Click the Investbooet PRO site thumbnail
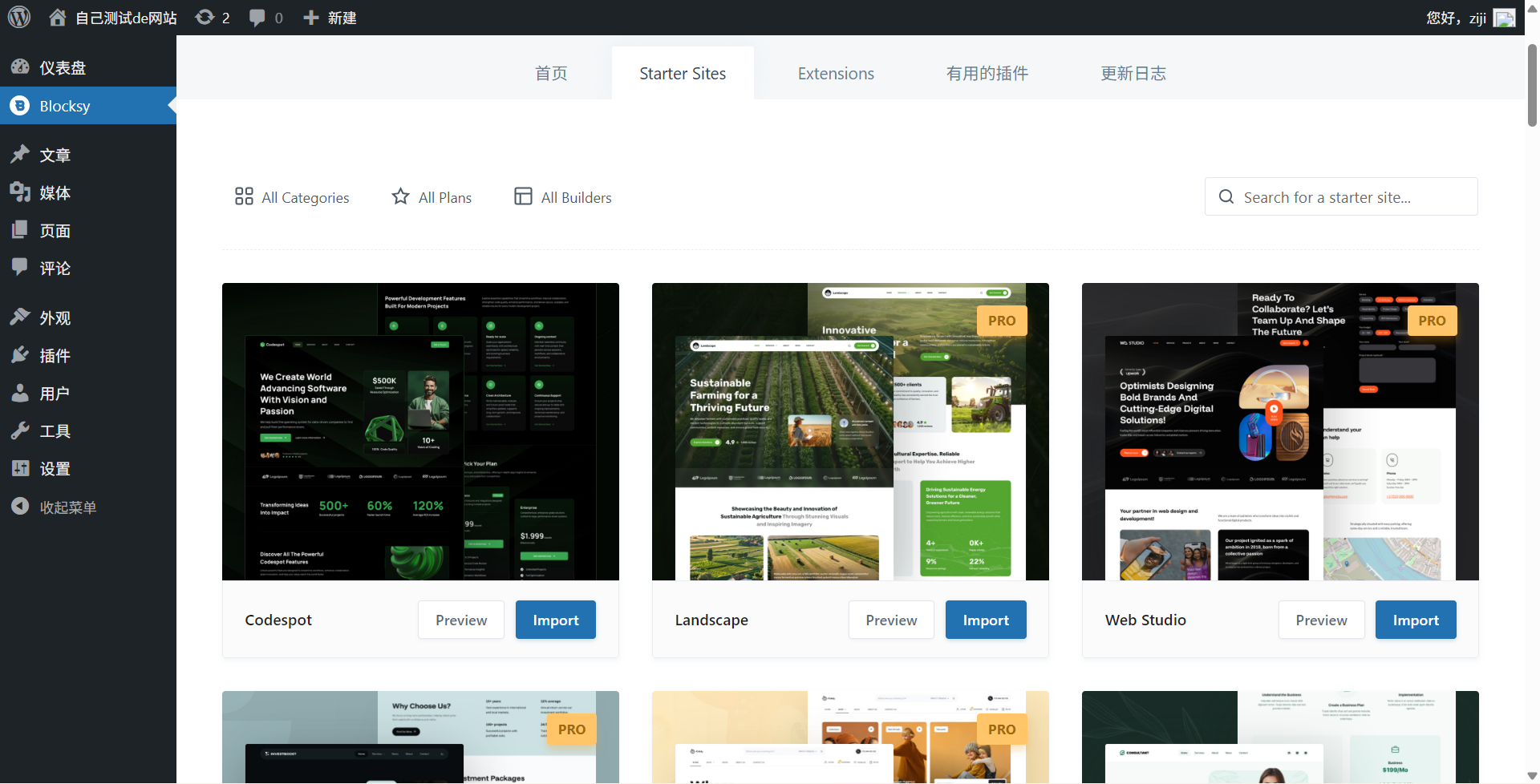The image size is (1540, 784). point(420,737)
